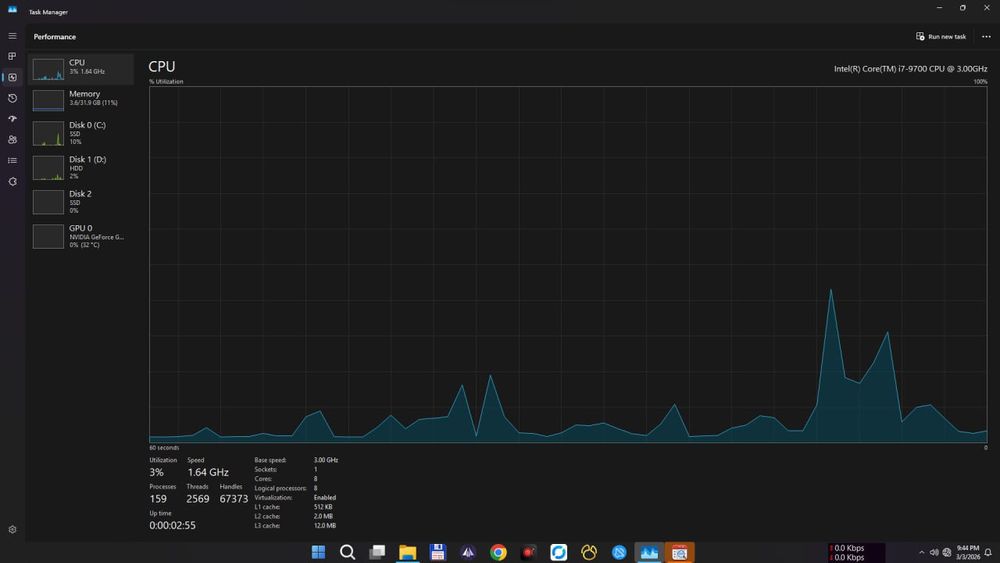Open the volume control in system tray
The width and height of the screenshot is (1000, 563).
pos(934,553)
